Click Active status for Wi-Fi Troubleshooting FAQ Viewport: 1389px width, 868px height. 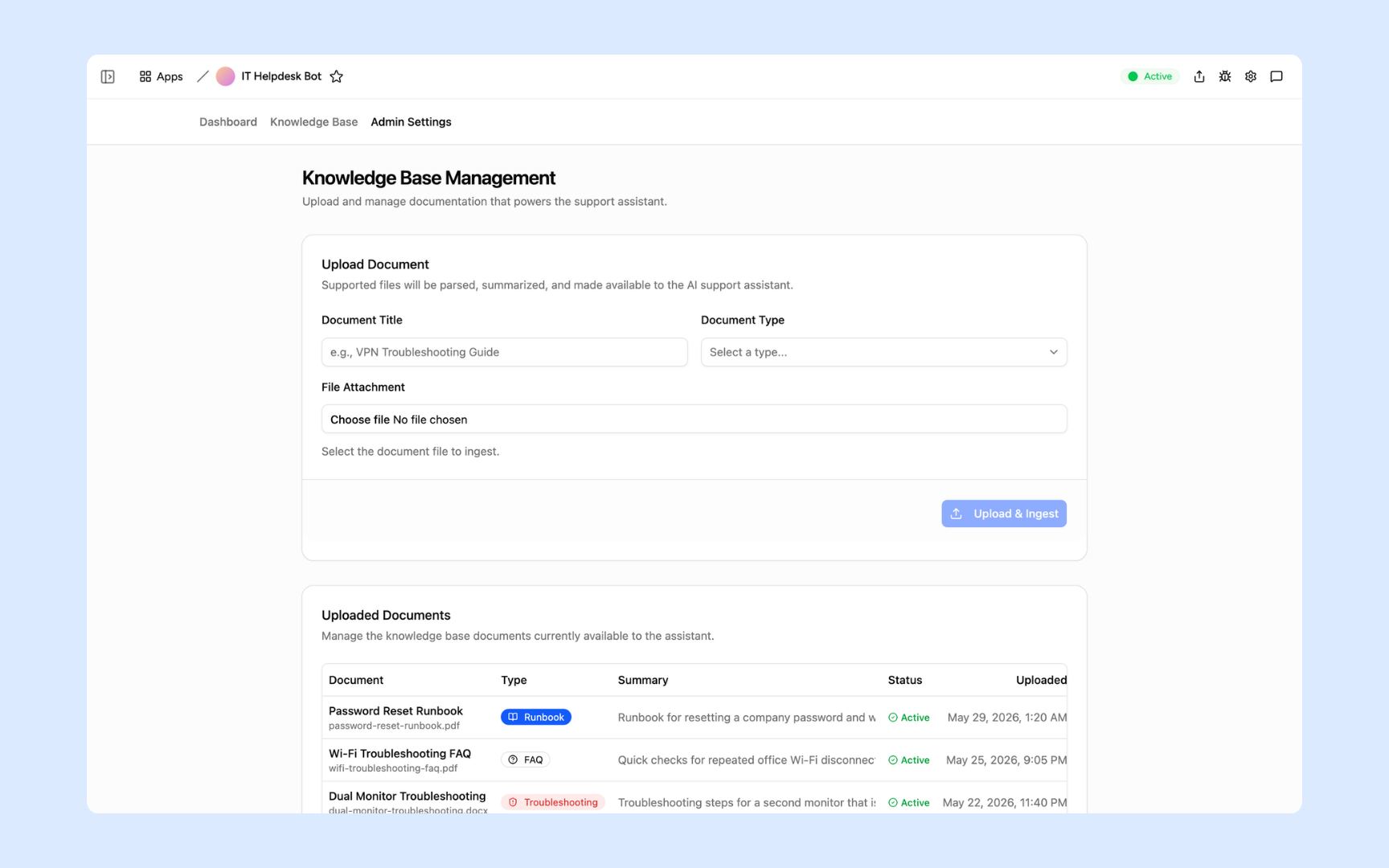click(x=909, y=760)
